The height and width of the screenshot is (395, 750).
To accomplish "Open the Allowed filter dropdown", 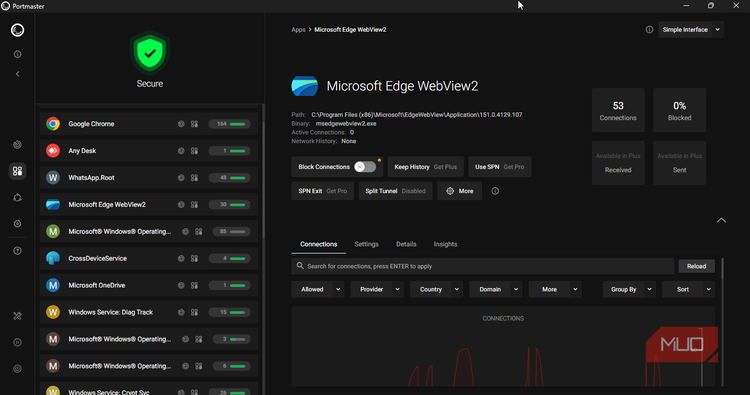I will pos(318,289).
